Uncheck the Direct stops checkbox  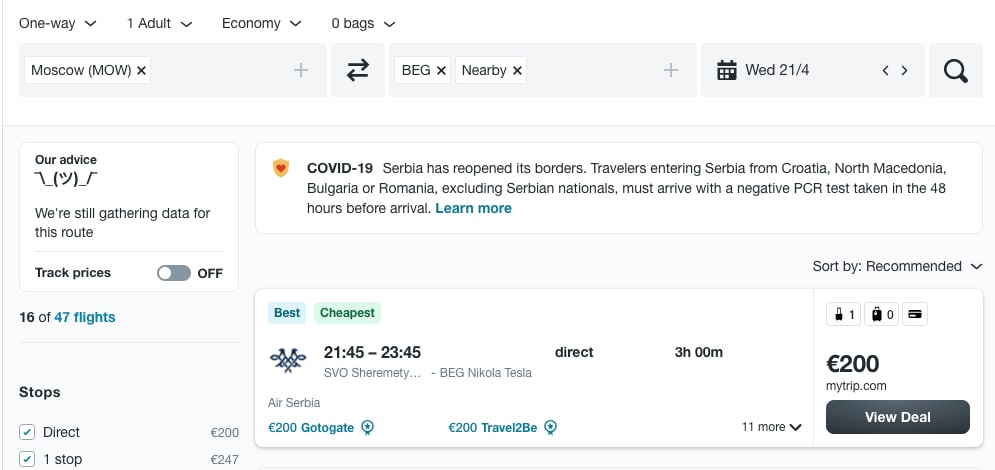click(27, 433)
